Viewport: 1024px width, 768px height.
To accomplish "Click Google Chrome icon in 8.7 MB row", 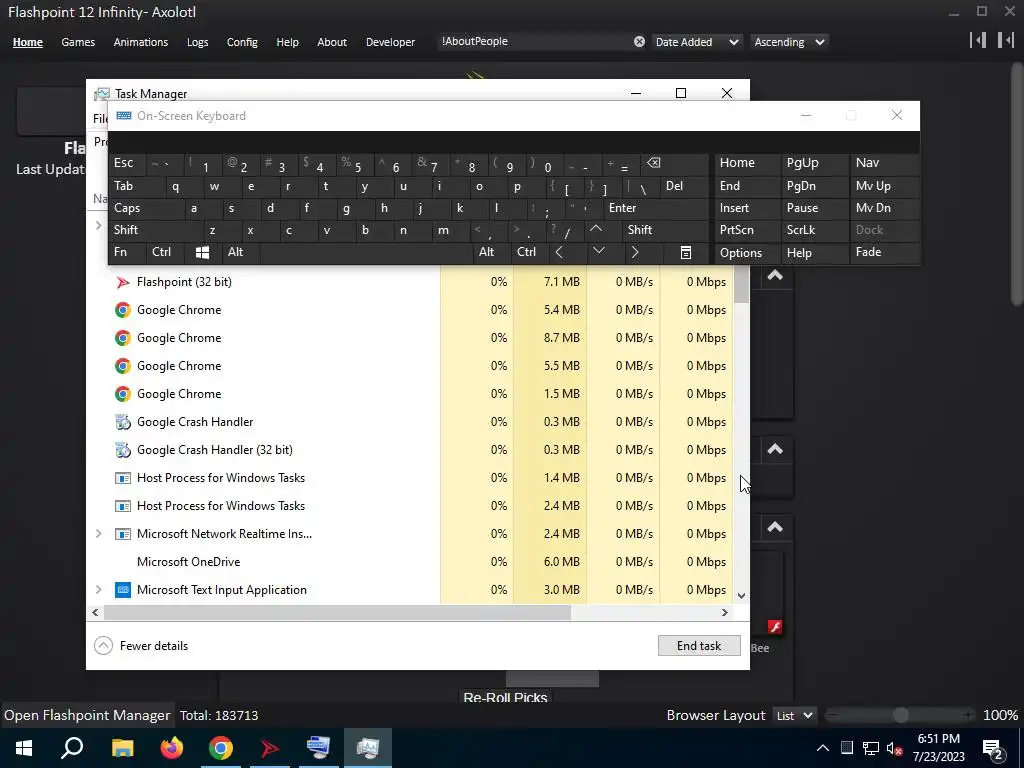I will [122, 338].
